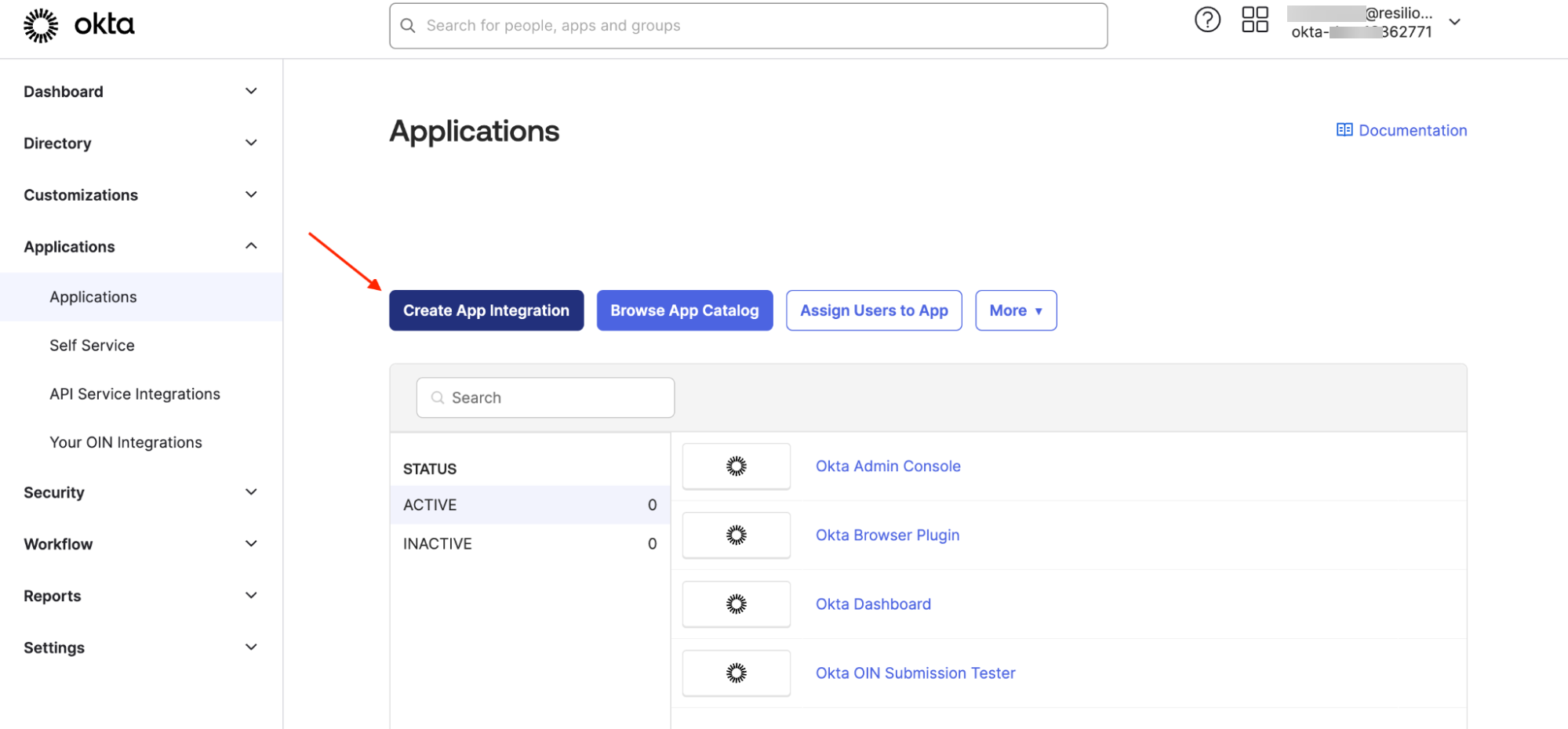Click the Okta Browser Plugin app icon
The width and height of the screenshot is (1568, 729).
pos(736,535)
